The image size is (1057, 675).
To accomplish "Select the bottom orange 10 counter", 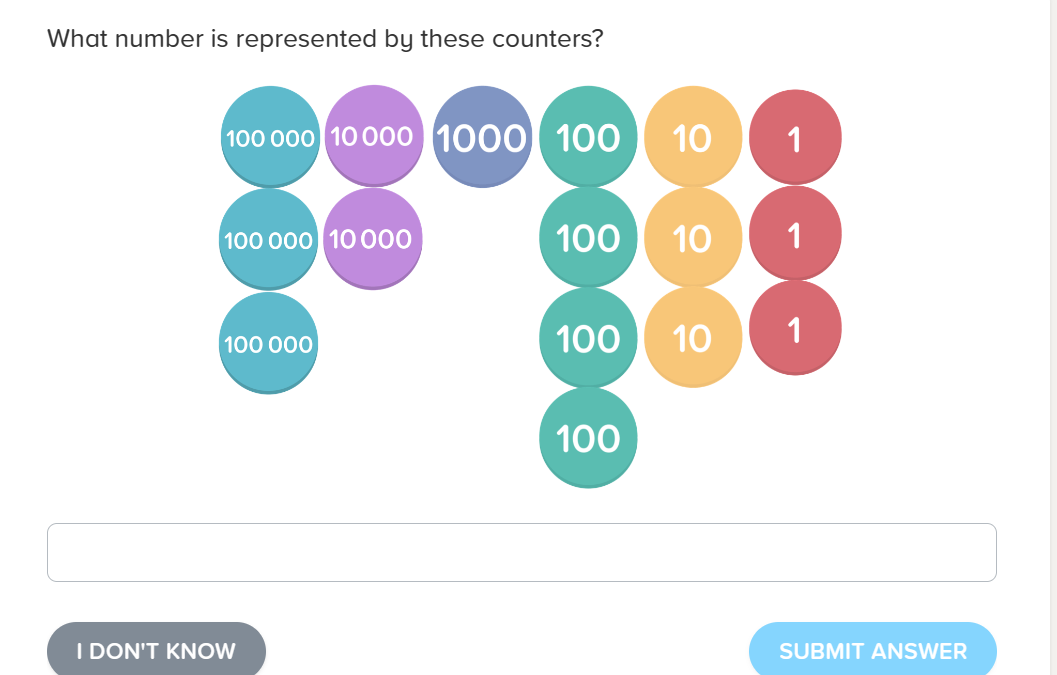I will tap(692, 338).
